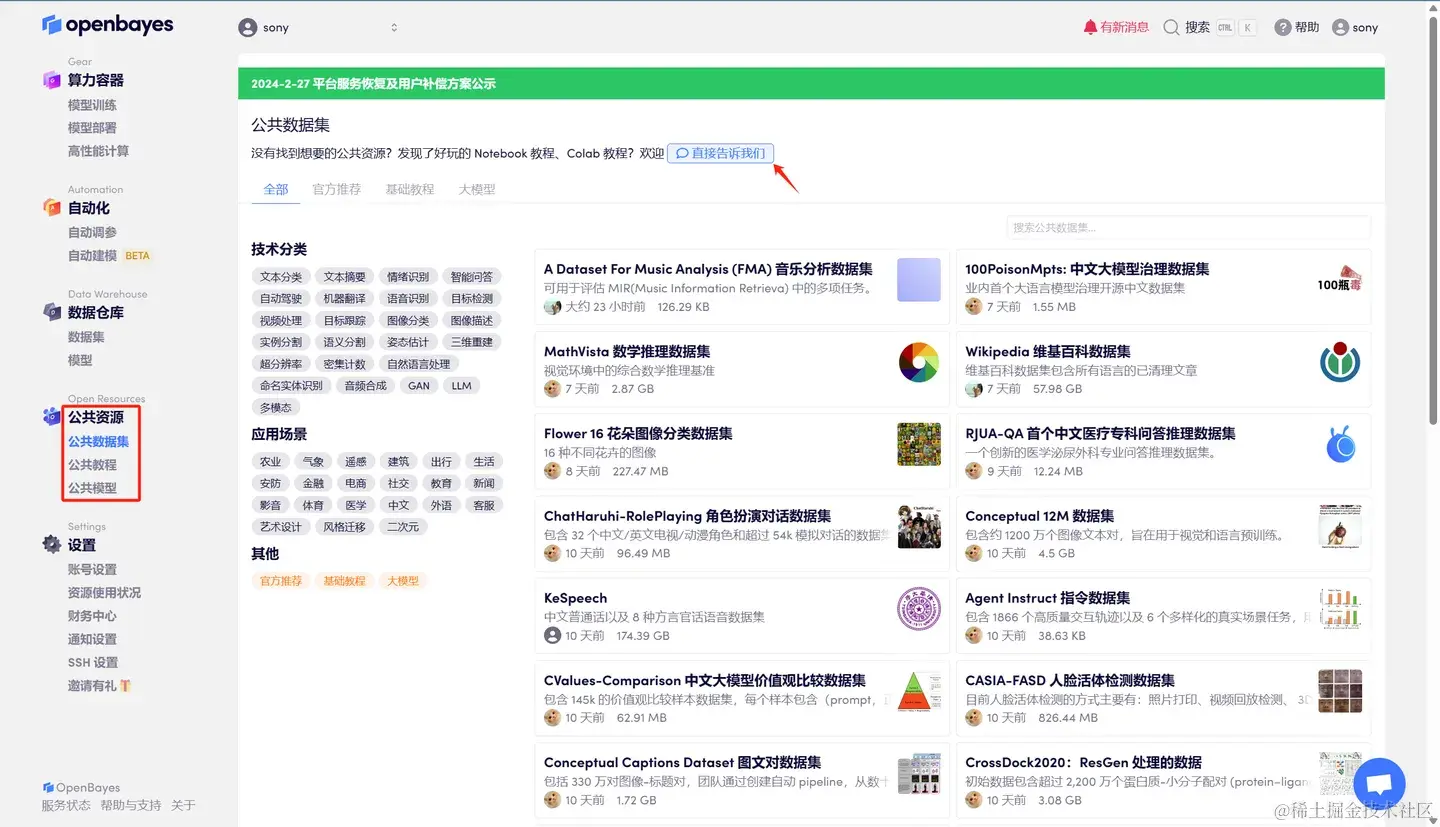The height and width of the screenshot is (827, 1440).
Task: Switch to the 全部 tab
Action: click(x=276, y=189)
